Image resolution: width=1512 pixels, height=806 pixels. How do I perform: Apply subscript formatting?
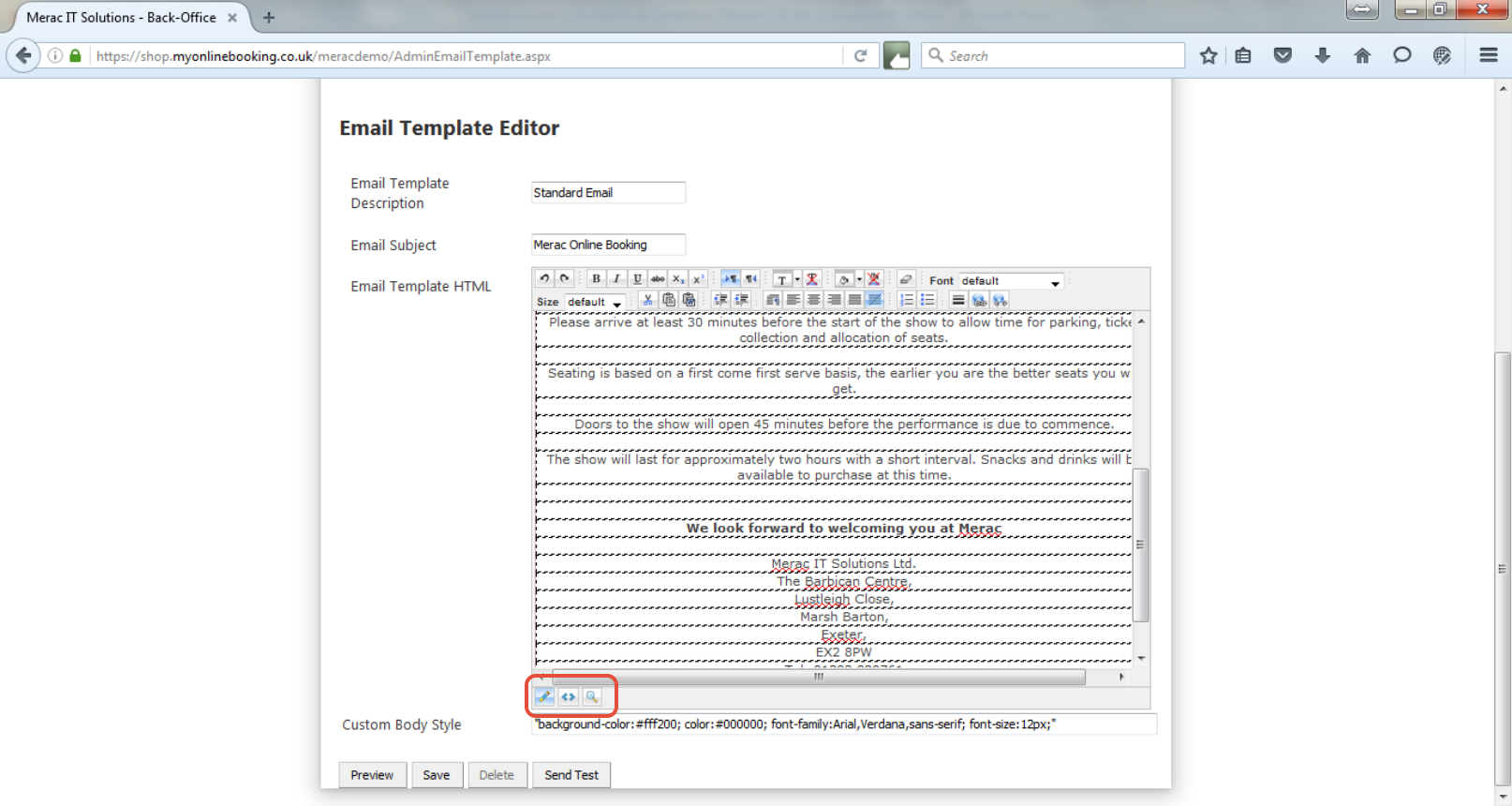678,279
